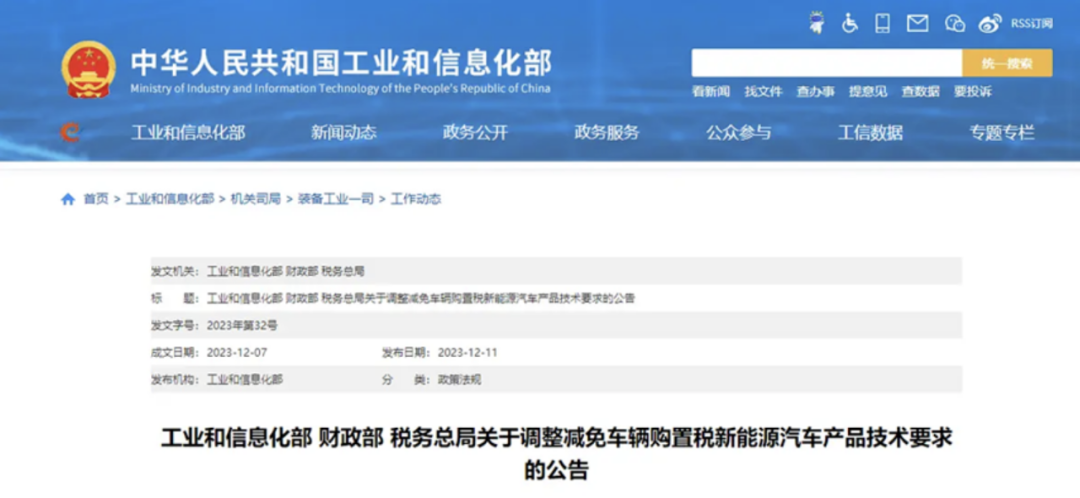Image resolution: width=1080 pixels, height=498 pixels.
Task: Click issuing agencies value 工业和信息化部 财政部 税务总局
Action: (x=285, y=271)
